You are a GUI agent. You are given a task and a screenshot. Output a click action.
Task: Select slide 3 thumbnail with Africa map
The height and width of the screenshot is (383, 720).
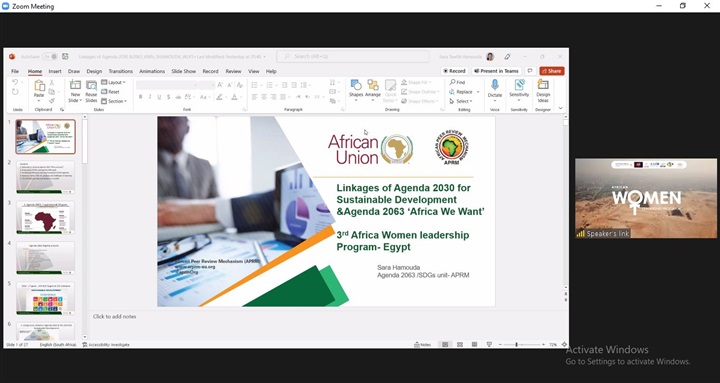[45, 218]
